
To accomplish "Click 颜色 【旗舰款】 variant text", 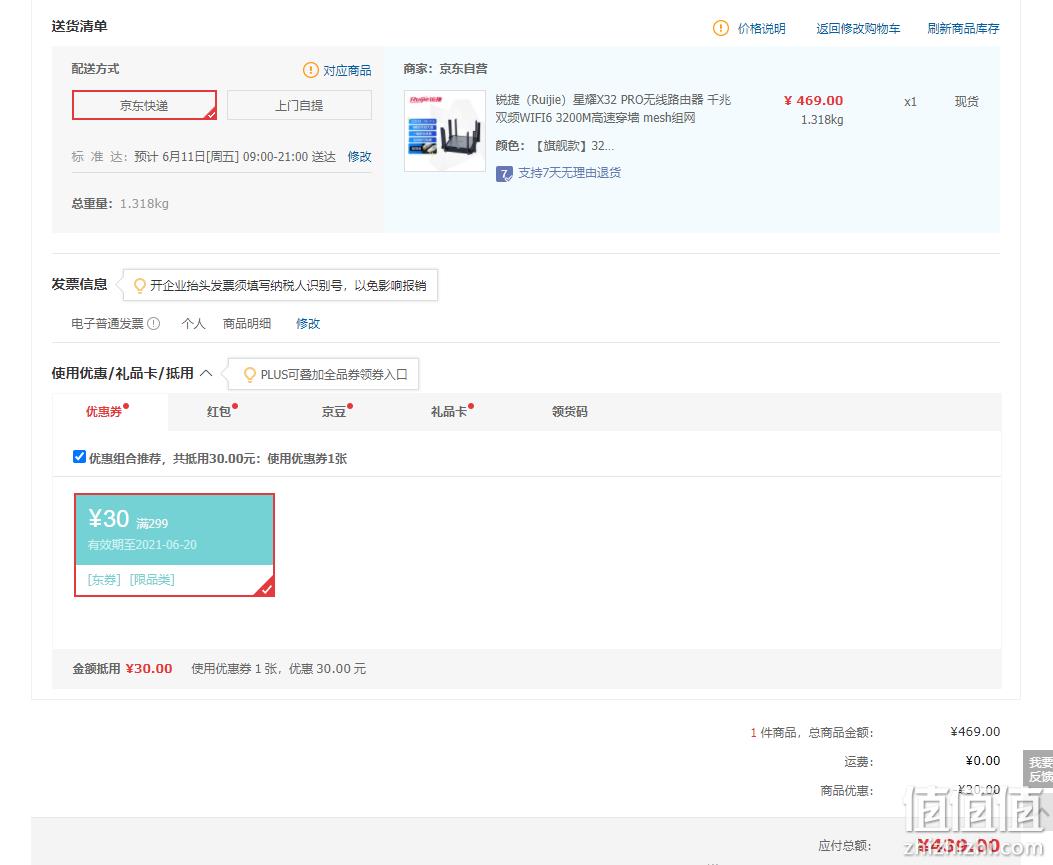I will [555, 146].
